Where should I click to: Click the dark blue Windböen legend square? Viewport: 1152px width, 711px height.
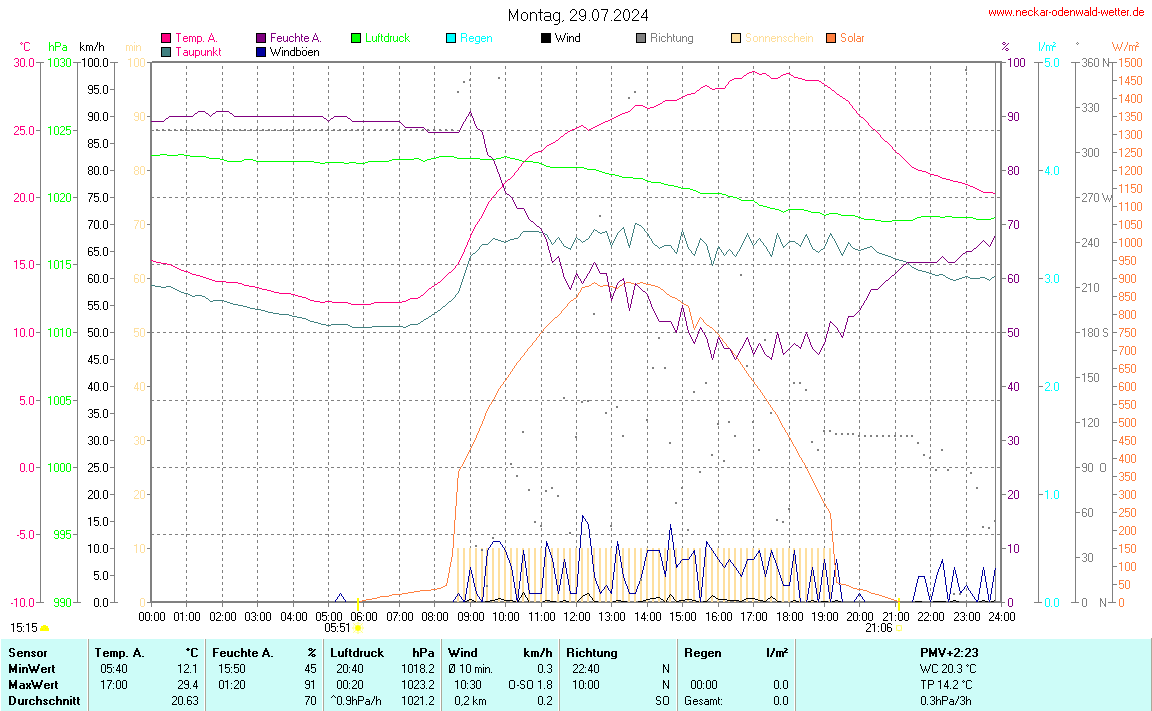pos(261,52)
